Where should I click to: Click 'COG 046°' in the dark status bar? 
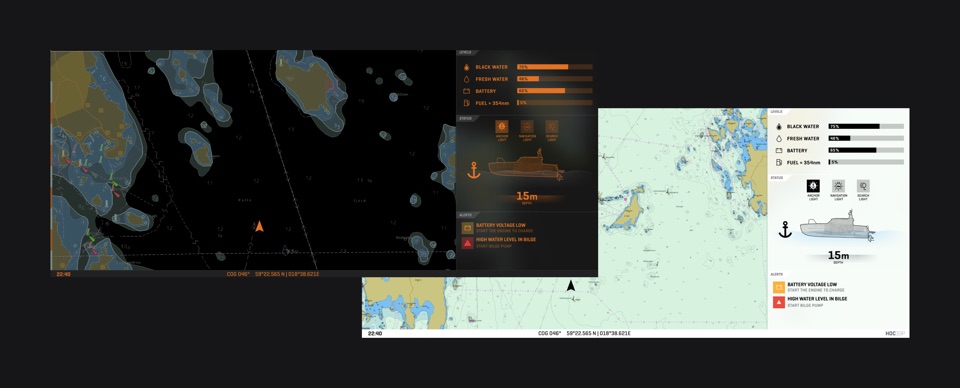tap(238, 274)
